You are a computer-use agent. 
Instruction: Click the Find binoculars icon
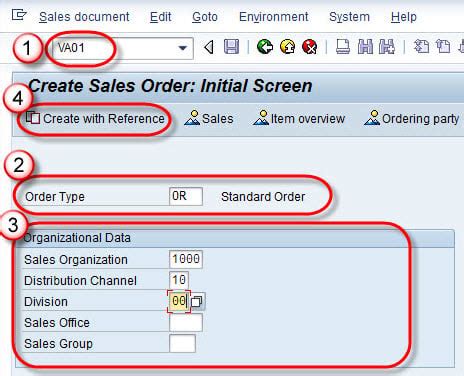[365, 47]
